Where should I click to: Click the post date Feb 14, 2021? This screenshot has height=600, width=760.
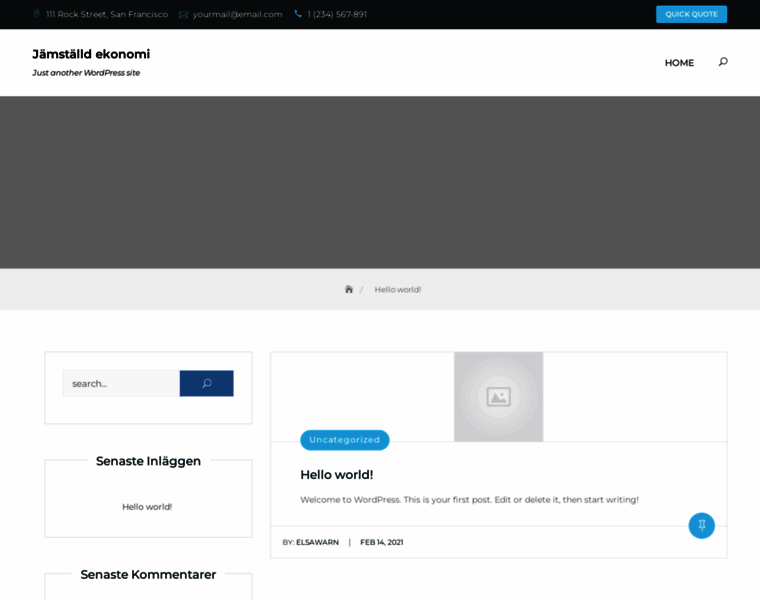pos(381,542)
